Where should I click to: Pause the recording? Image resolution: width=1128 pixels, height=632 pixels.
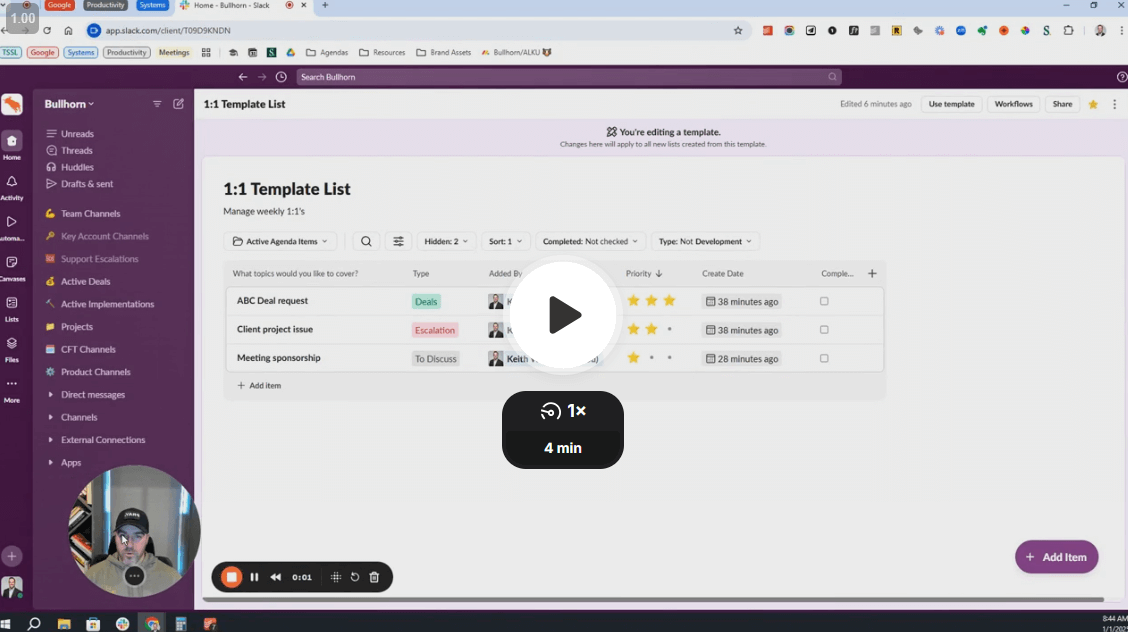coord(254,577)
